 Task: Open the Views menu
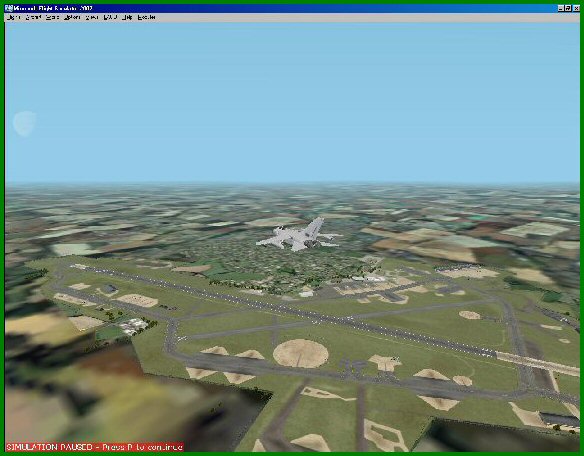pyautogui.click(x=92, y=17)
